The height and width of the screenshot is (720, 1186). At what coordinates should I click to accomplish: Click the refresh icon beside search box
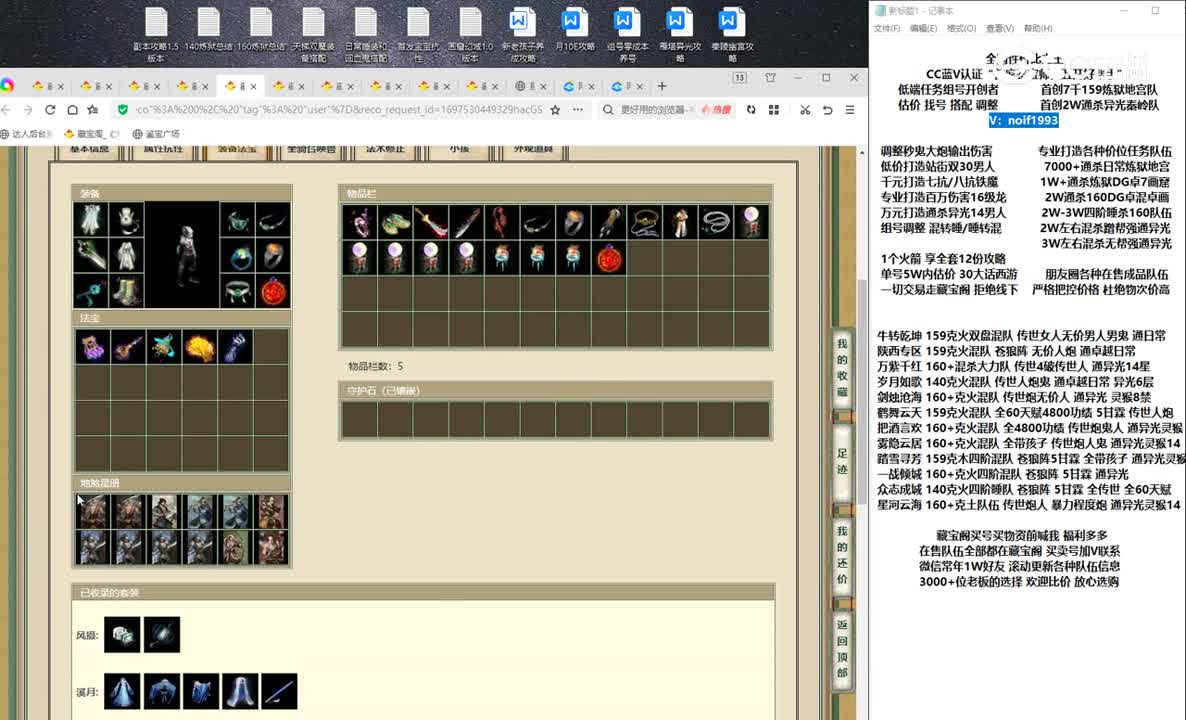751,110
